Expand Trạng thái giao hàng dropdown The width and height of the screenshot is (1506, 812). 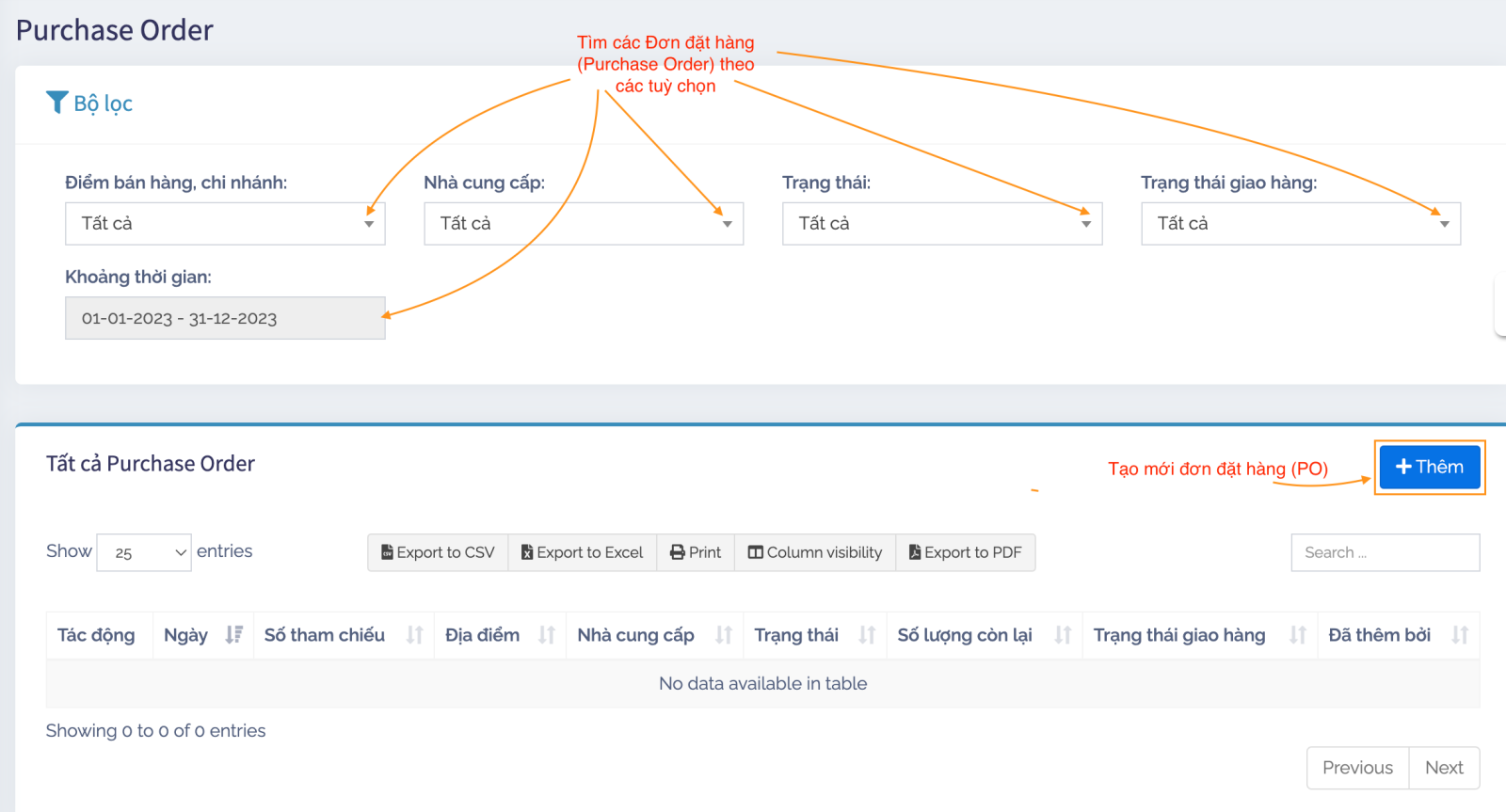coord(1300,224)
